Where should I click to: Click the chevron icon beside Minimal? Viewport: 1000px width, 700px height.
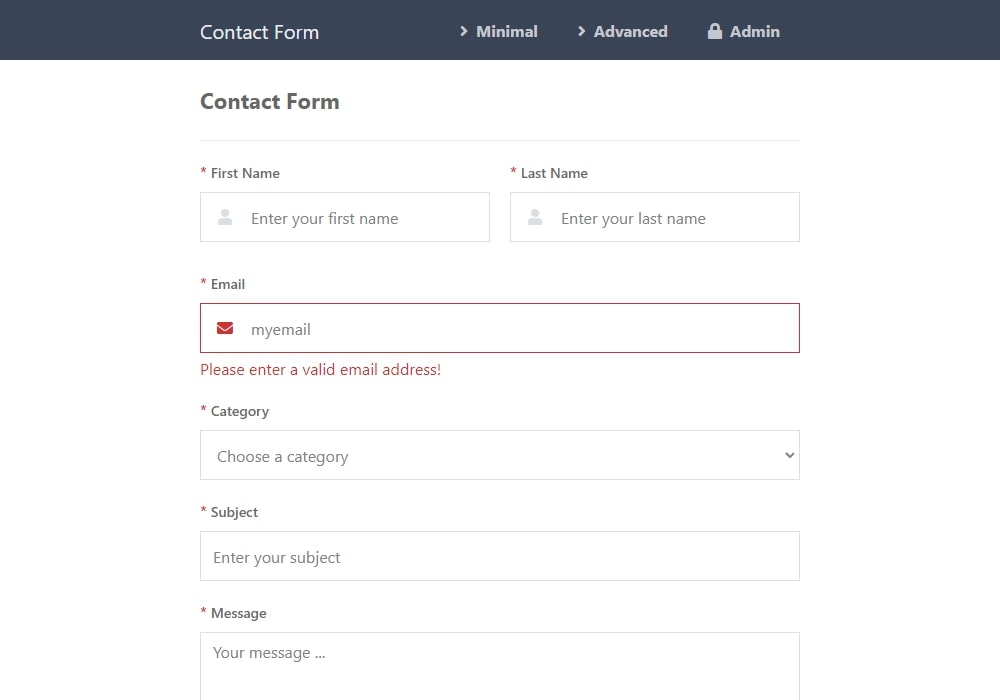(464, 31)
